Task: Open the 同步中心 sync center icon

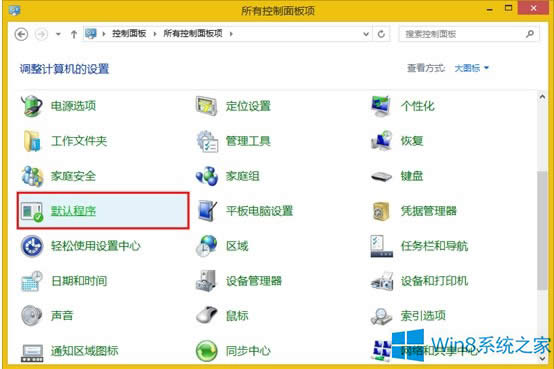Action: point(207,351)
